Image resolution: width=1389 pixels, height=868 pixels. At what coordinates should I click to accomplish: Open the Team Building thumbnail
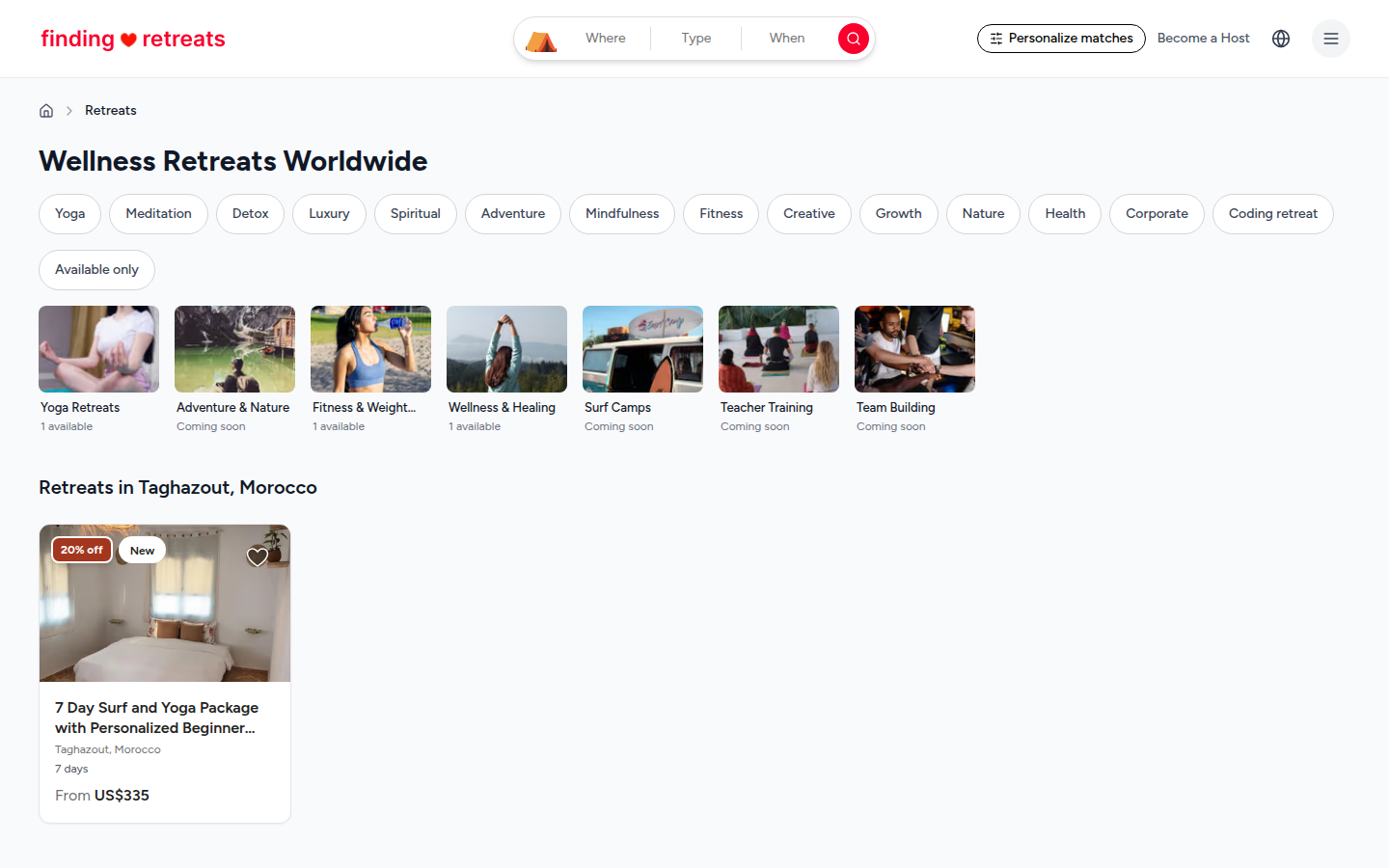914,349
